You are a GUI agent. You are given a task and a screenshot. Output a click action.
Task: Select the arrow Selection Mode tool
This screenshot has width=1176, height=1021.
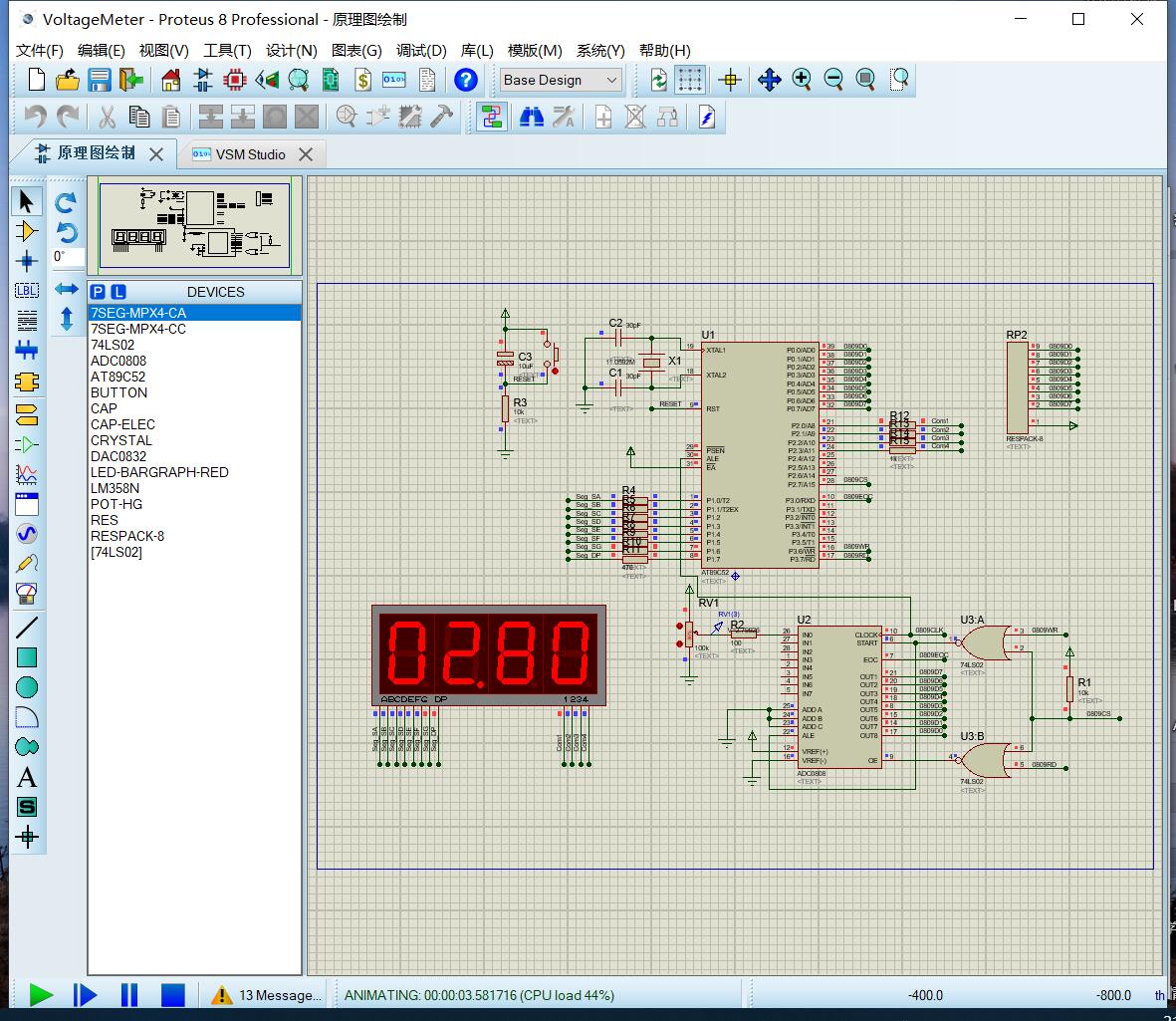[x=26, y=202]
